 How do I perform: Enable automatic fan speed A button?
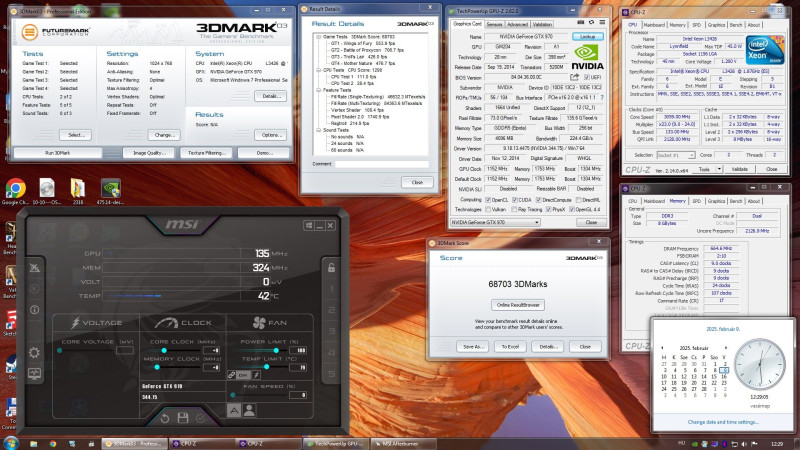(234, 410)
